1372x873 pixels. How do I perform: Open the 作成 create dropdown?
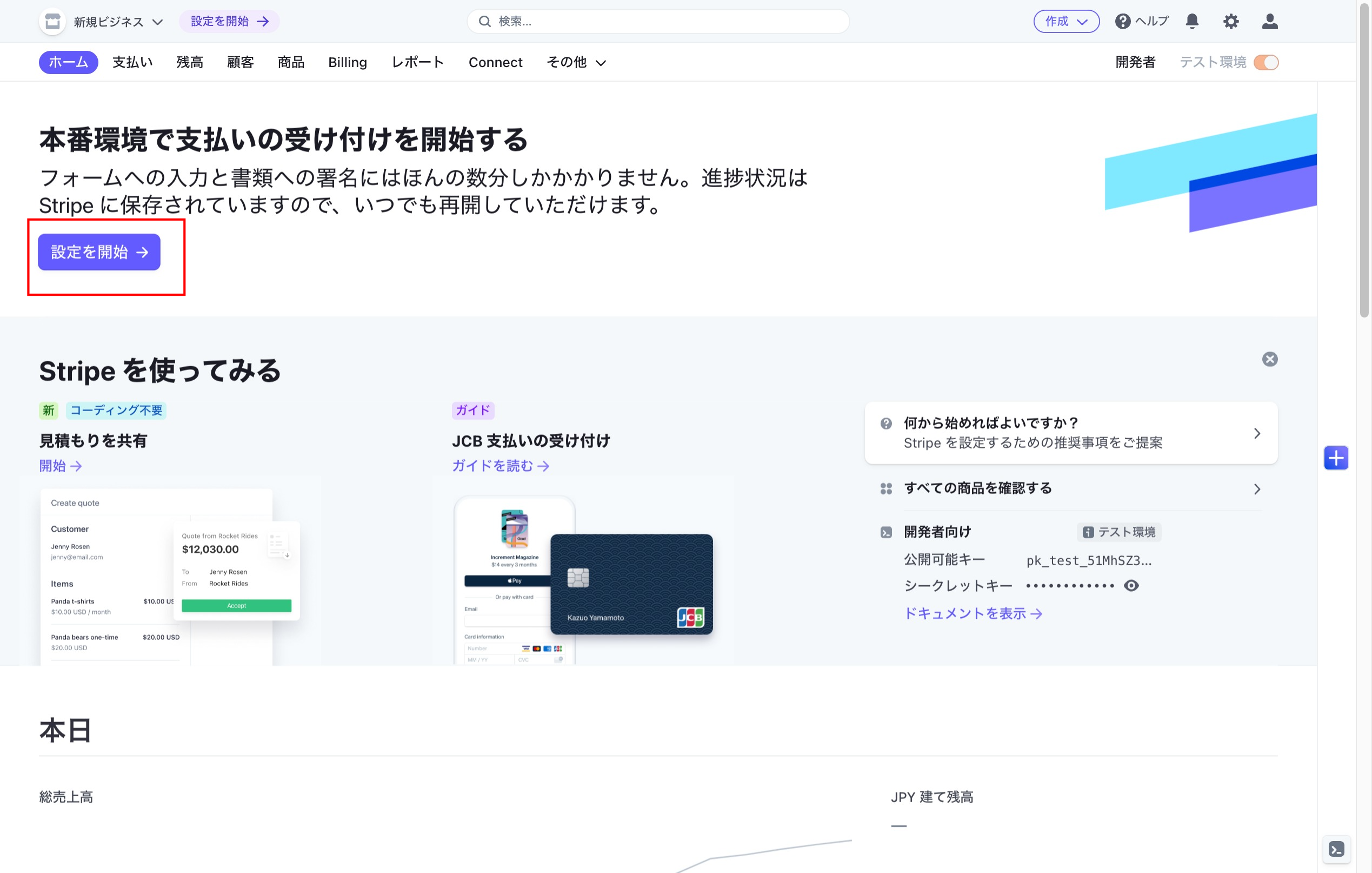(x=1065, y=21)
